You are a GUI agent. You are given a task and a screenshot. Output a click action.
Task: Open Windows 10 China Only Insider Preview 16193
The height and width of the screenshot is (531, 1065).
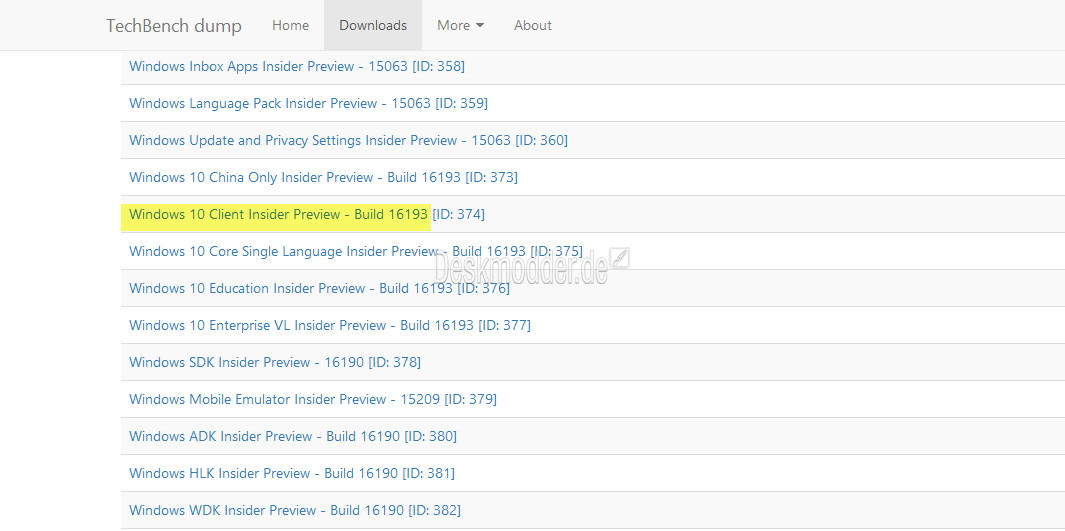(x=323, y=177)
